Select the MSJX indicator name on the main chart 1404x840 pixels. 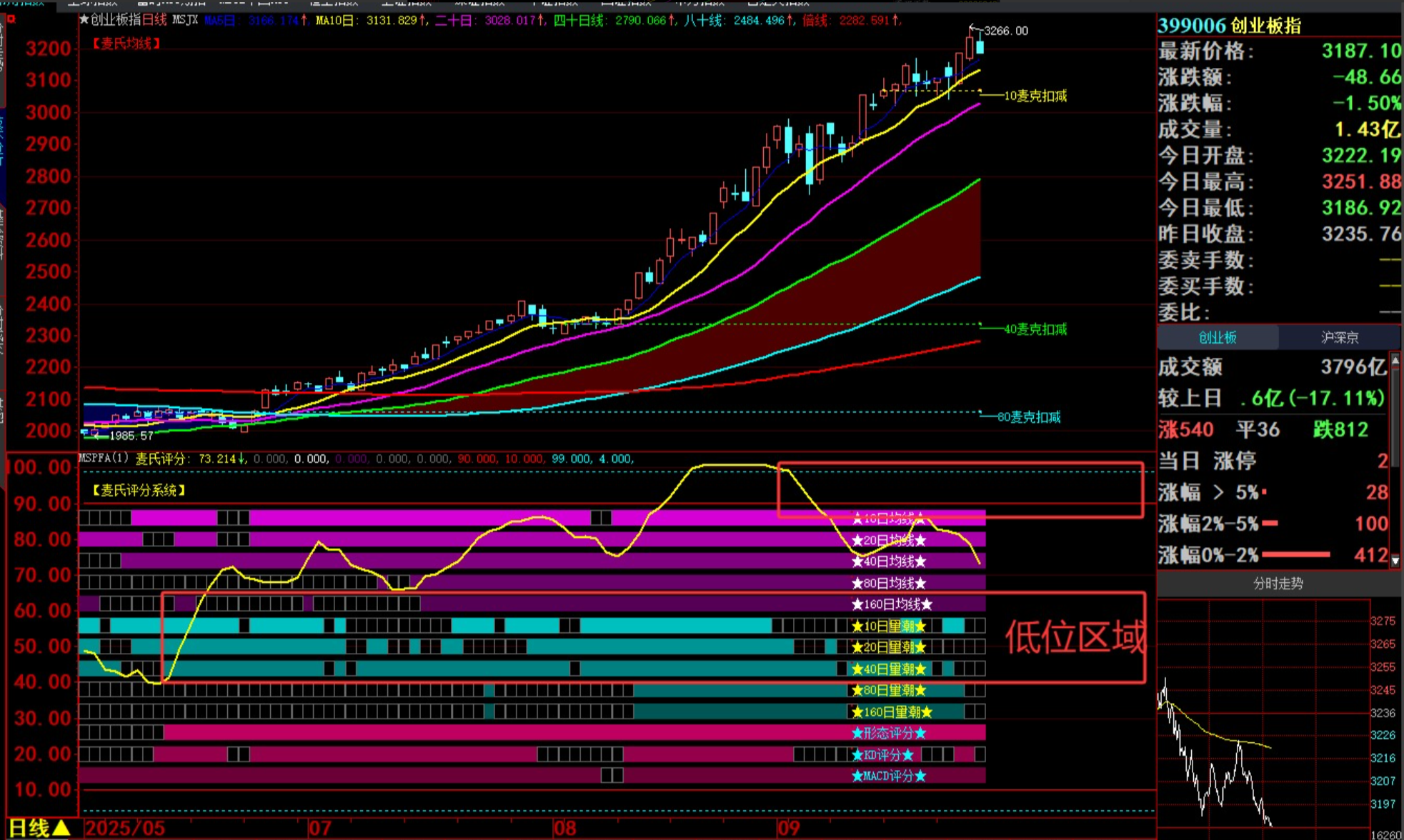coord(185,20)
